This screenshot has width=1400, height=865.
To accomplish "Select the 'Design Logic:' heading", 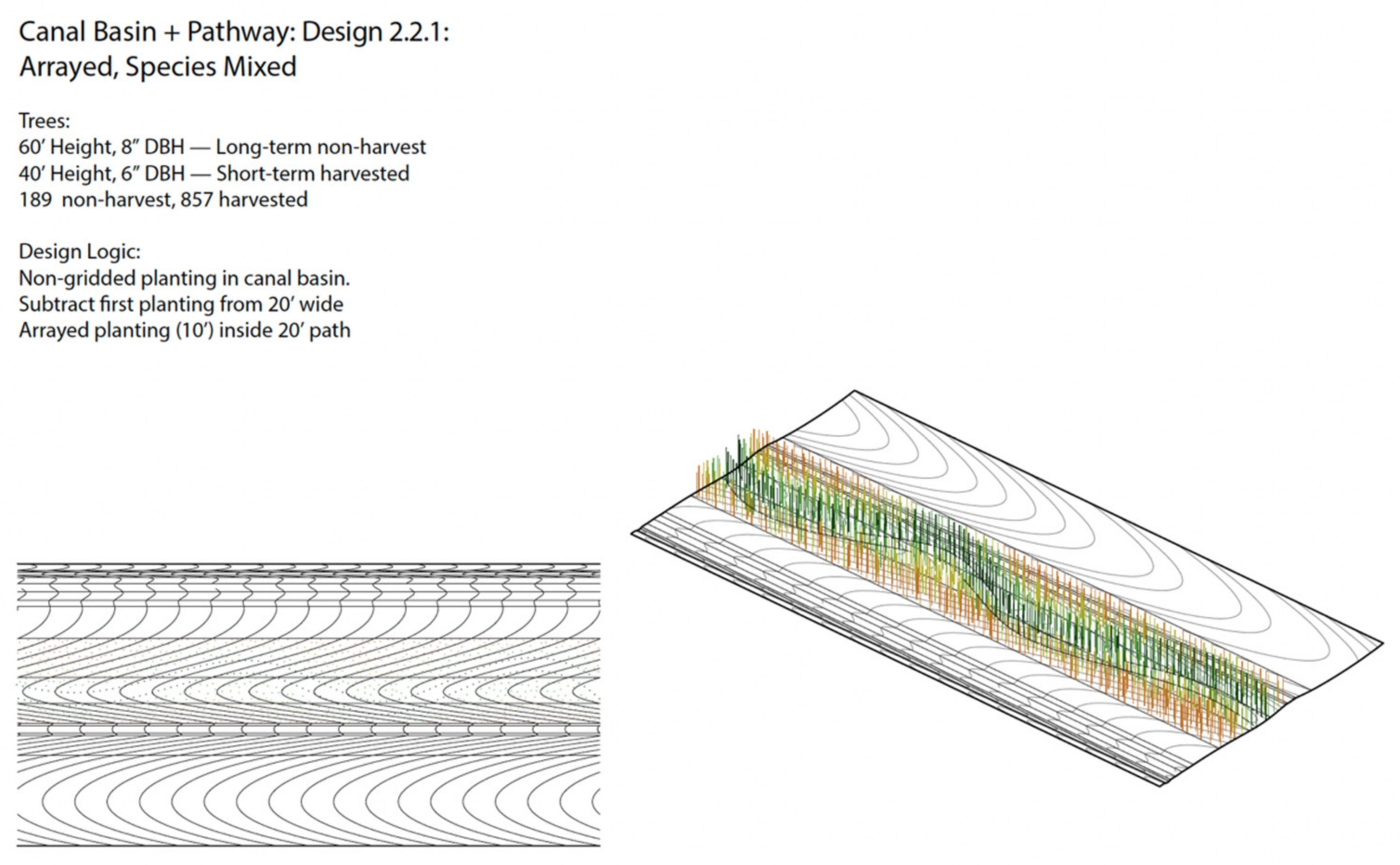I will click(79, 252).
